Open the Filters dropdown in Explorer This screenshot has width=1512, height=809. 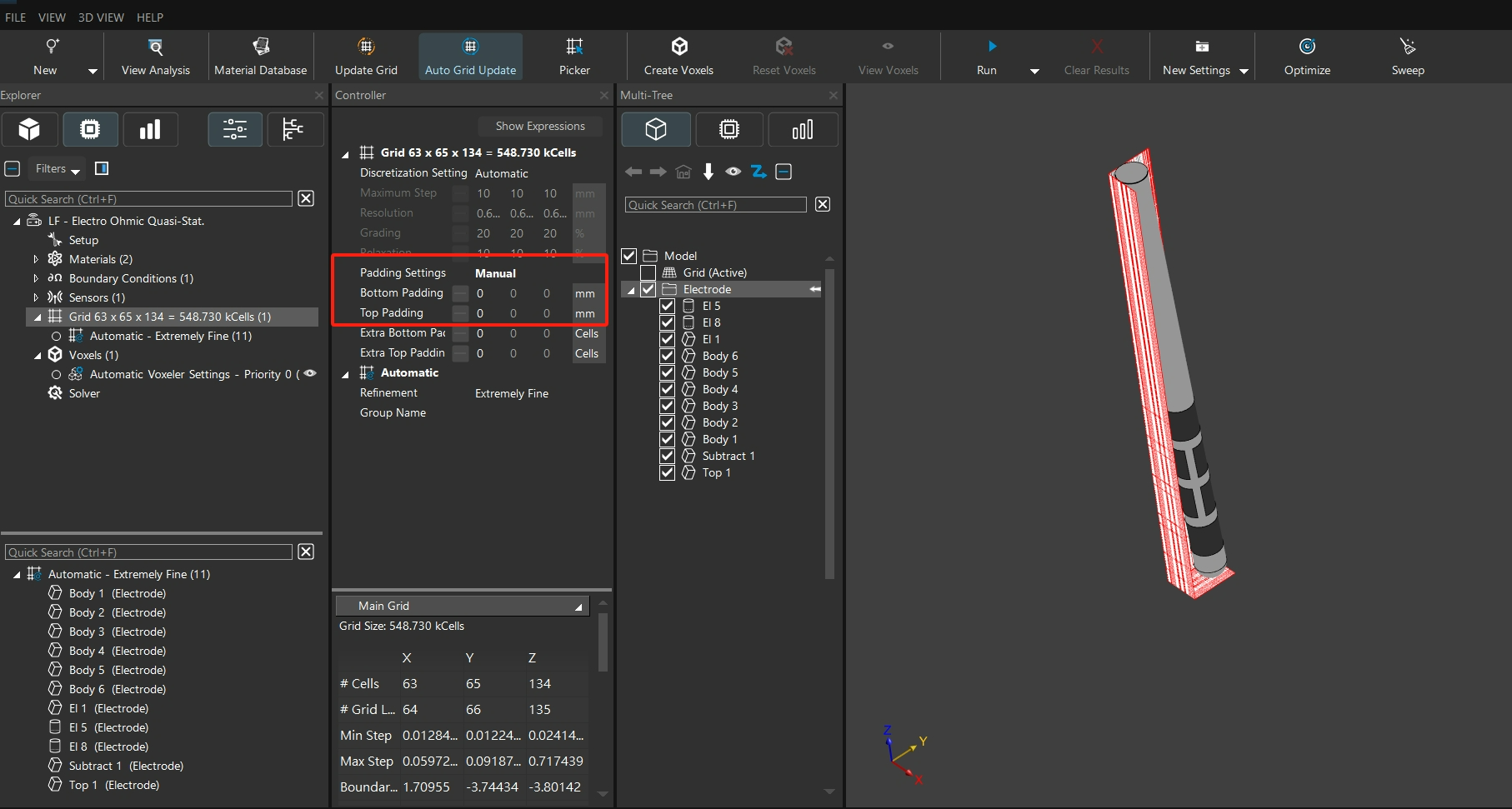tap(58, 169)
